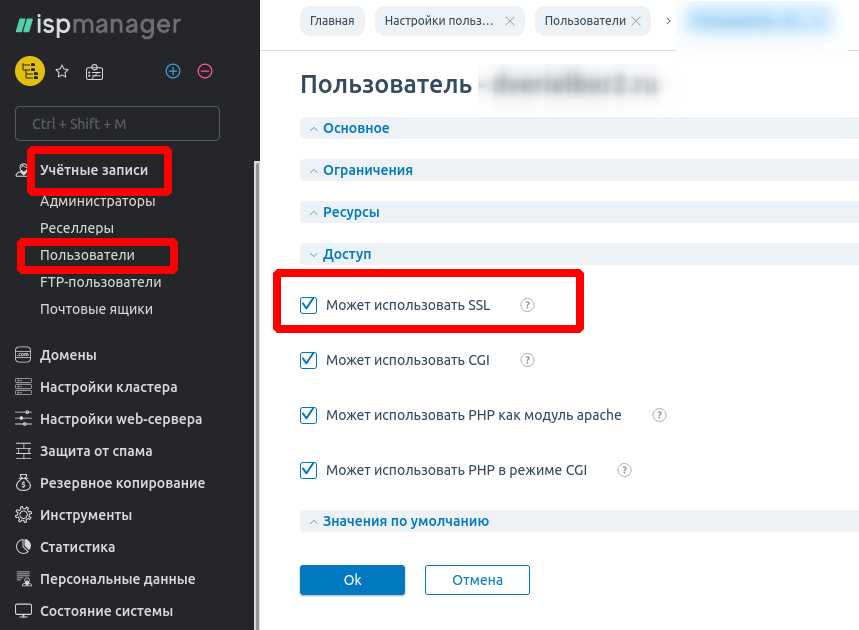Click help icon beside PHP apache module
Image resolution: width=859 pixels, height=630 pixels.
click(x=659, y=415)
